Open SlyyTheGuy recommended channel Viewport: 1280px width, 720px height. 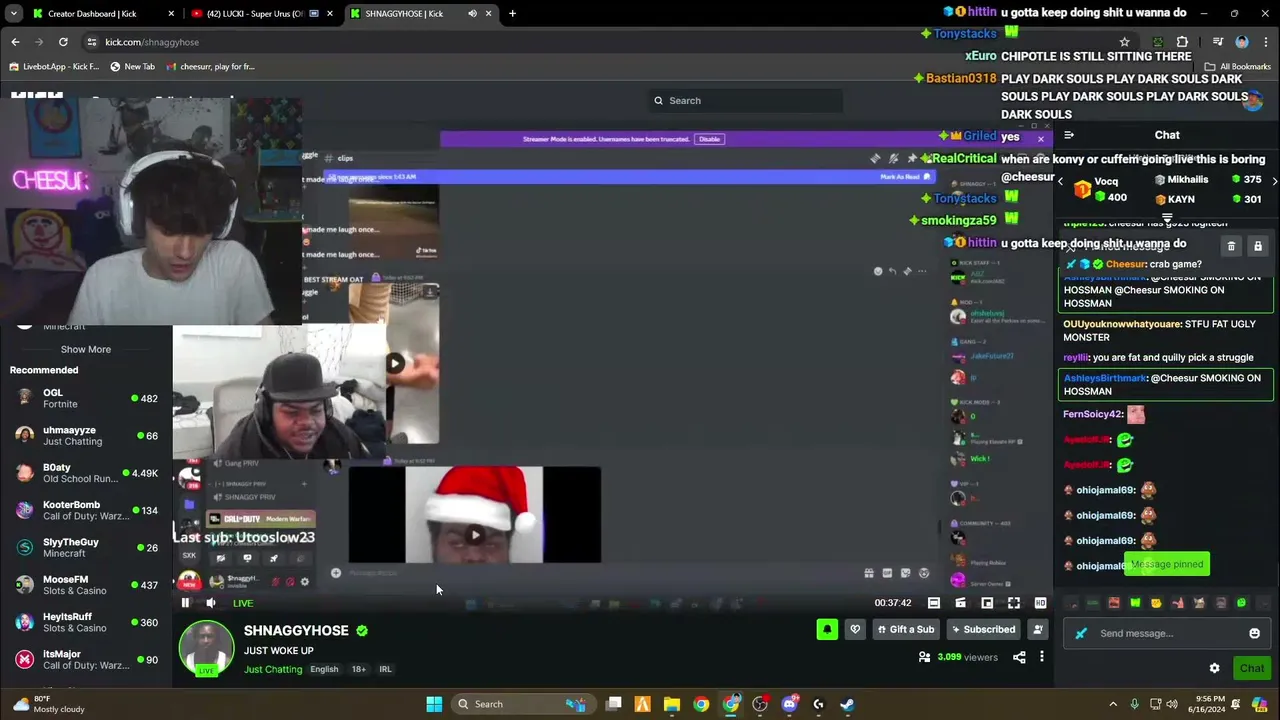click(86, 548)
